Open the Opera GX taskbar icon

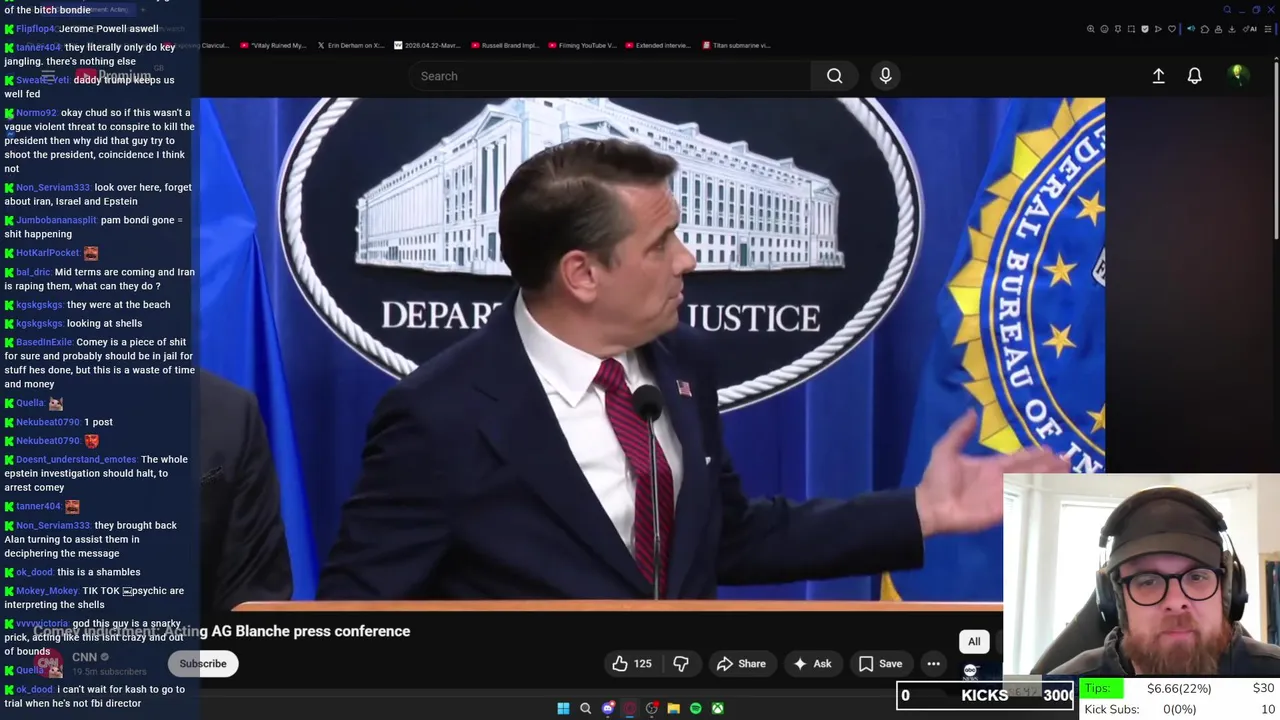(629, 708)
